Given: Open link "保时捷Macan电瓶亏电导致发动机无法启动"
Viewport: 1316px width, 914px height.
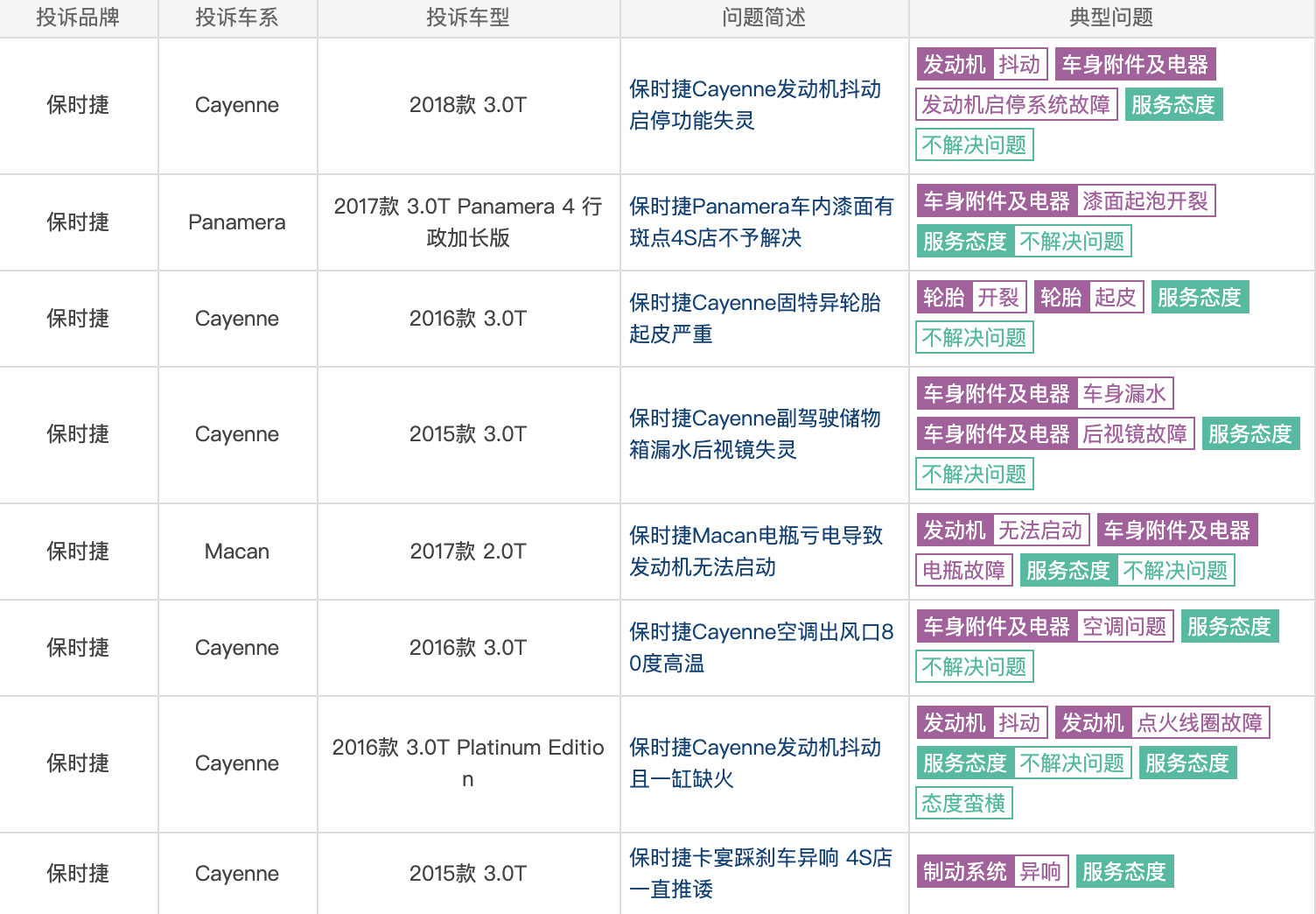Looking at the screenshot, I should click(x=756, y=552).
